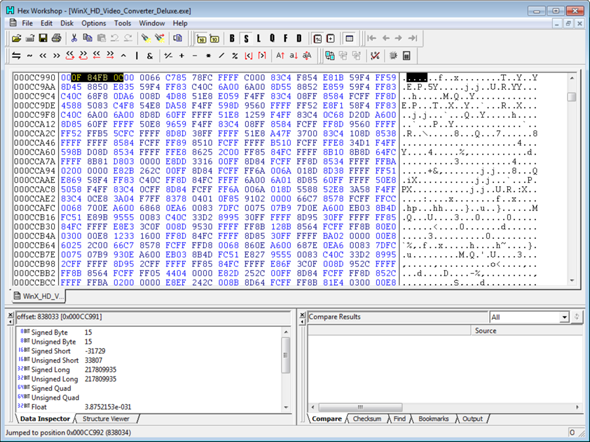This screenshot has width=590, height=442.
Task: Click the add plus operation icon
Action: click(x=182, y=56)
